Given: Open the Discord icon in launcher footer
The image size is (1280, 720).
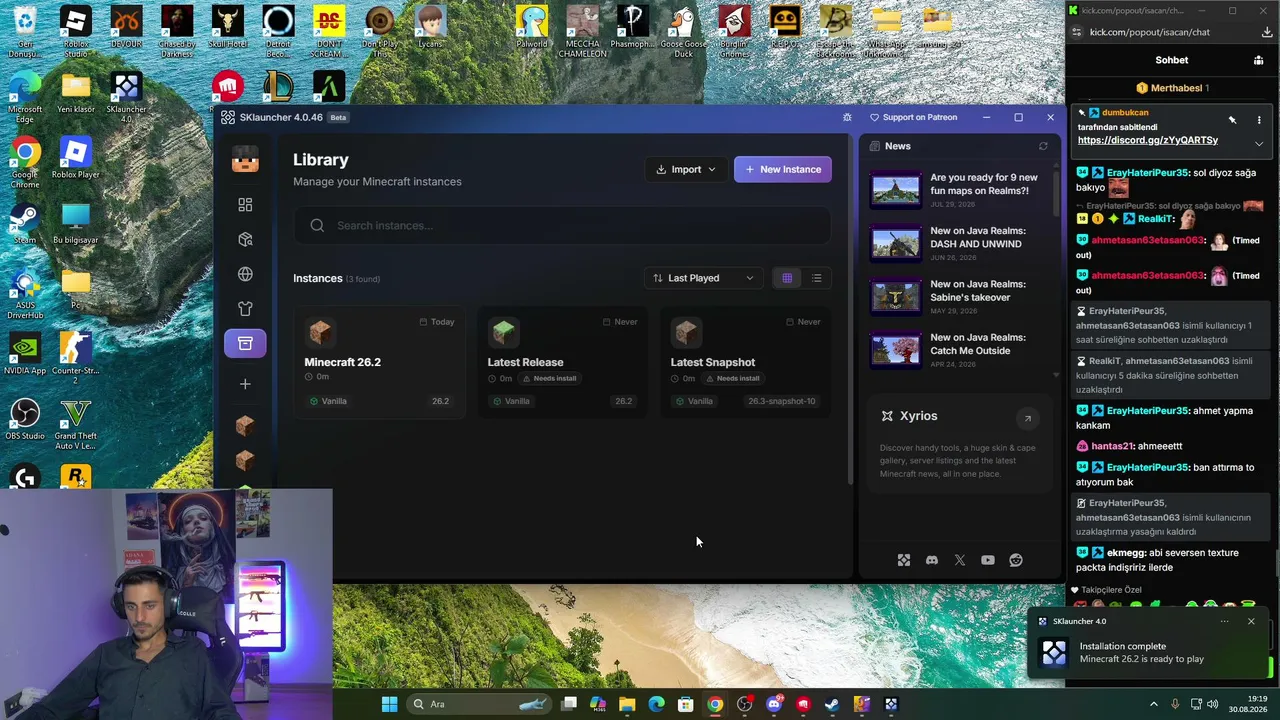Looking at the screenshot, I should point(932,560).
